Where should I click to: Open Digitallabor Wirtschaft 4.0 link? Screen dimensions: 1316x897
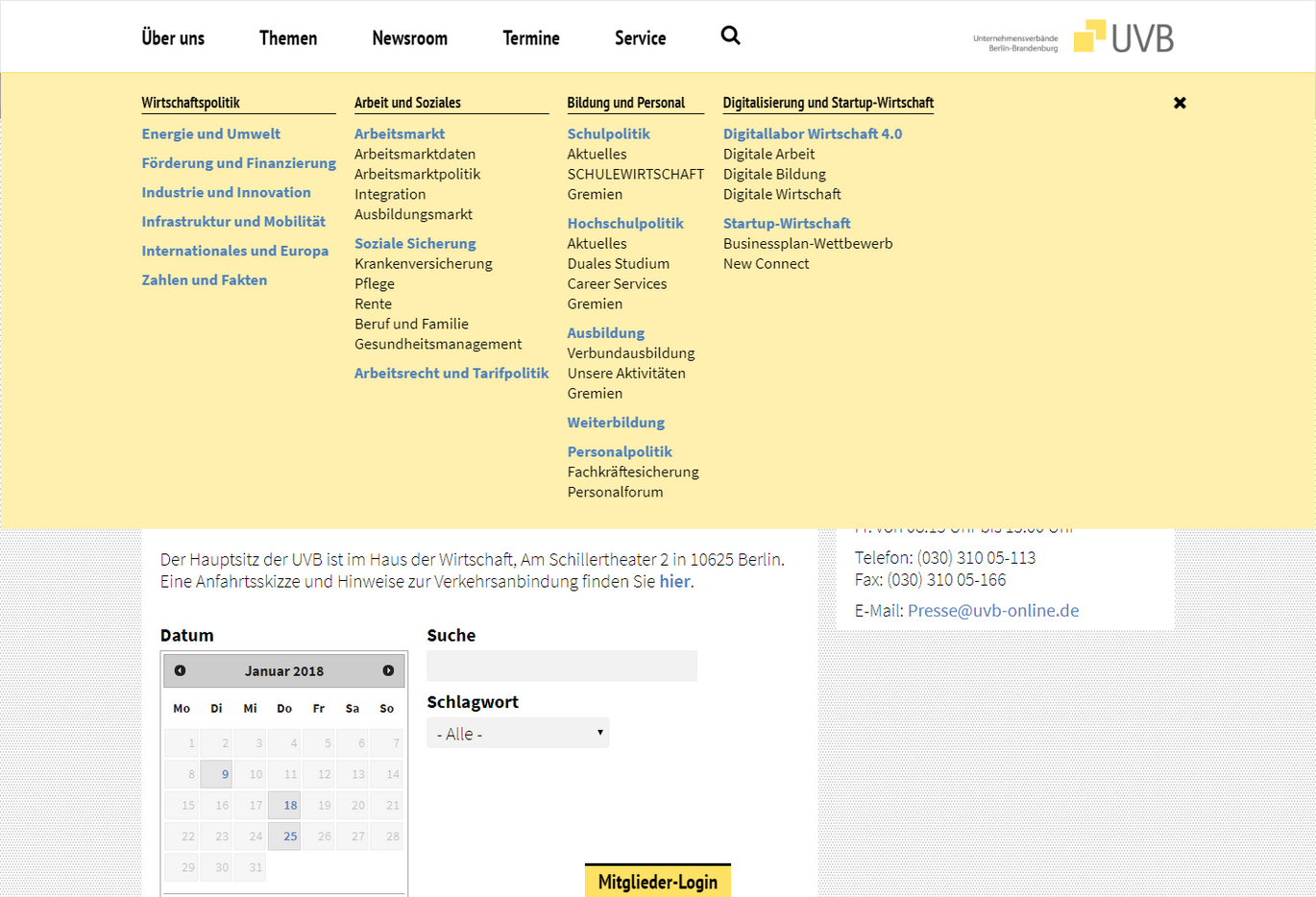pos(812,133)
